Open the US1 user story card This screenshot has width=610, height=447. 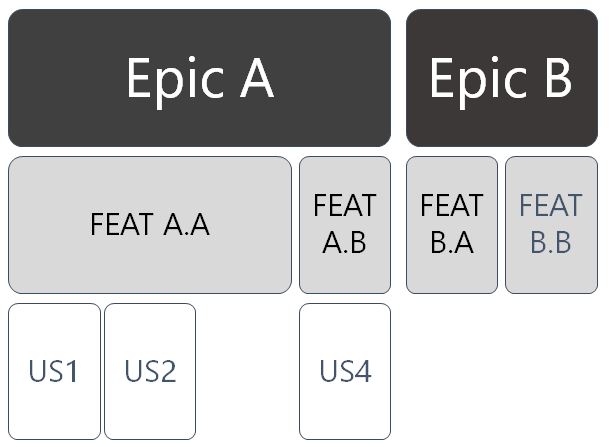pyautogui.click(x=54, y=372)
